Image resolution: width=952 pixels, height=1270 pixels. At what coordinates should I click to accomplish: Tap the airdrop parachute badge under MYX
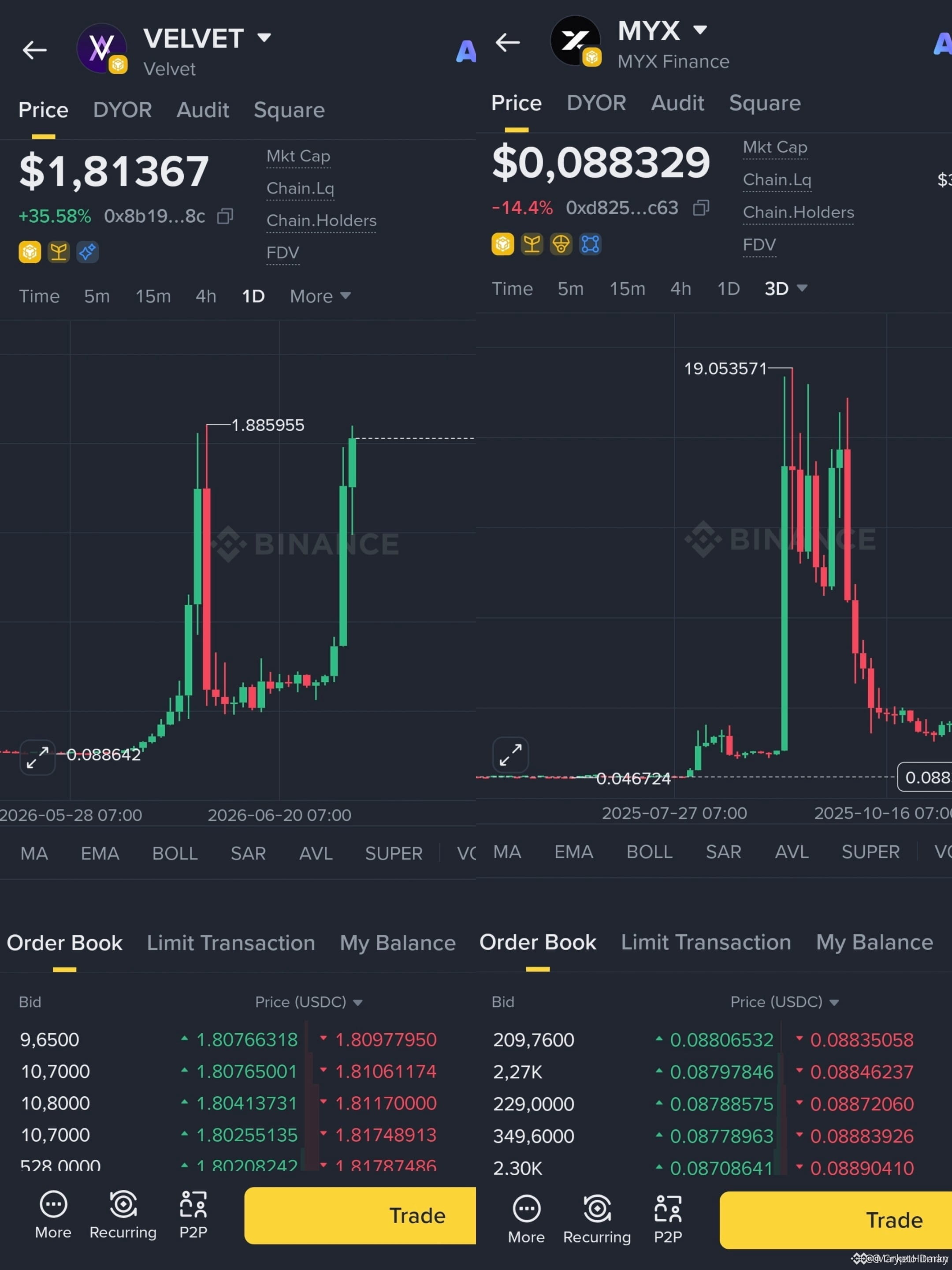tap(561, 244)
